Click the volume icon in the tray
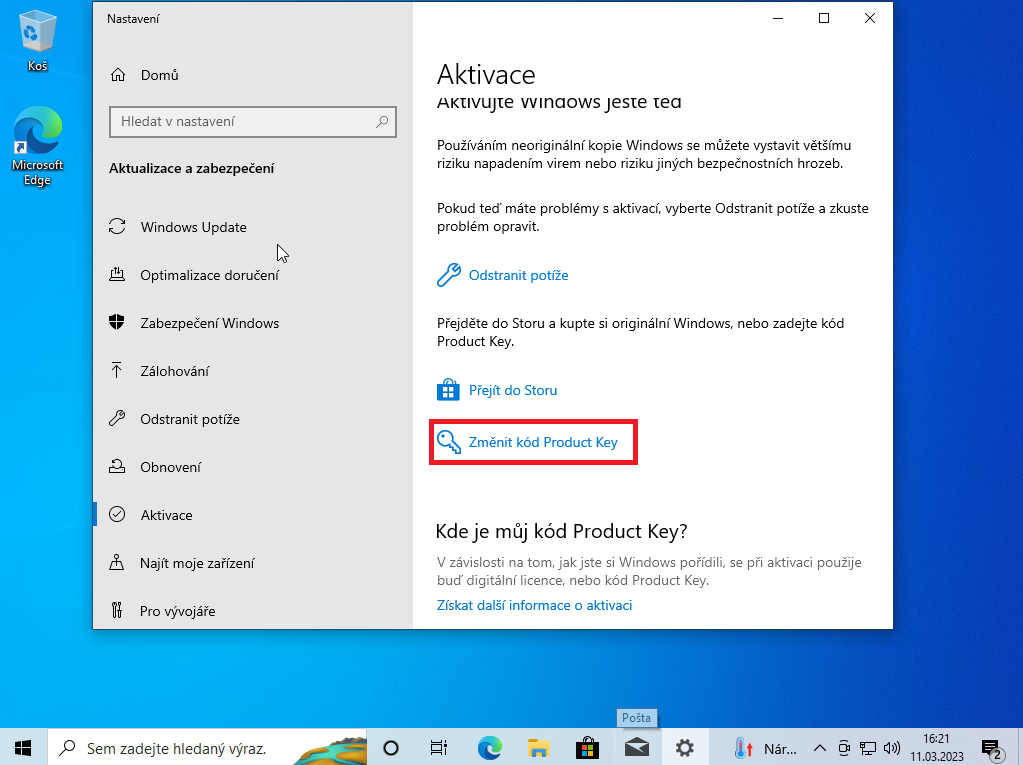This screenshot has width=1023, height=765. (893, 747)
